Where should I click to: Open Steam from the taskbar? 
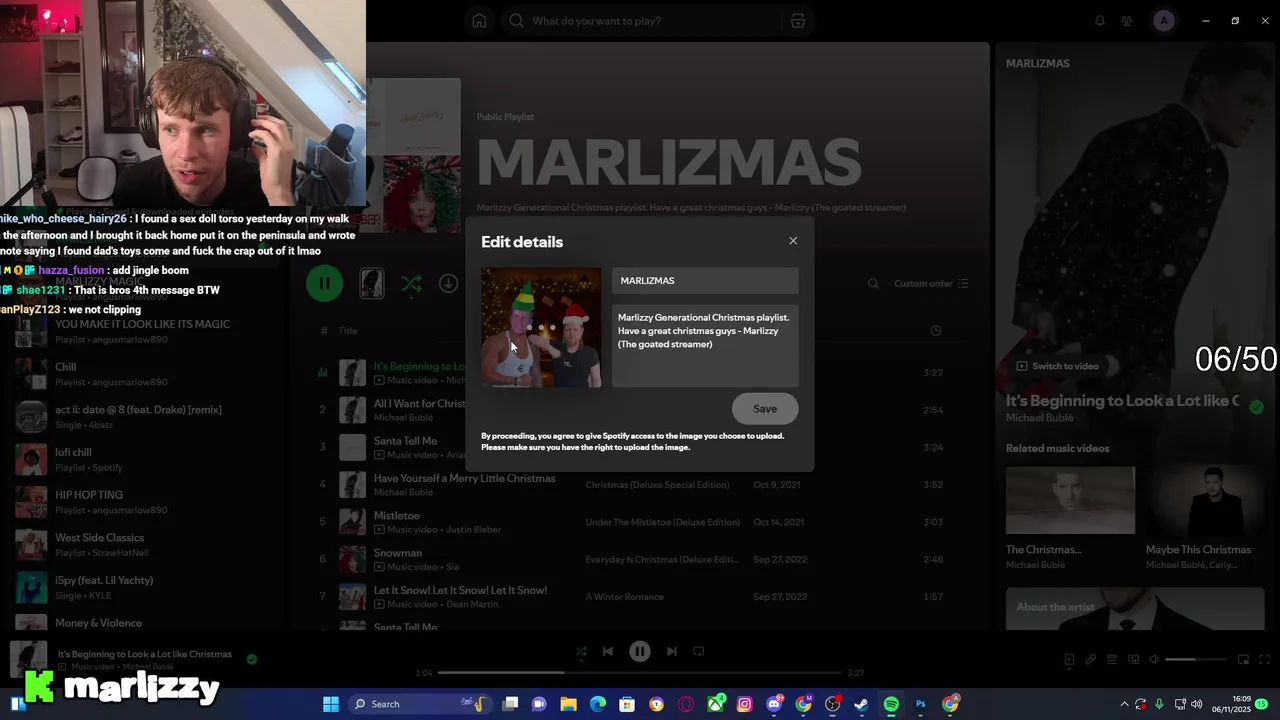point(861,704)
